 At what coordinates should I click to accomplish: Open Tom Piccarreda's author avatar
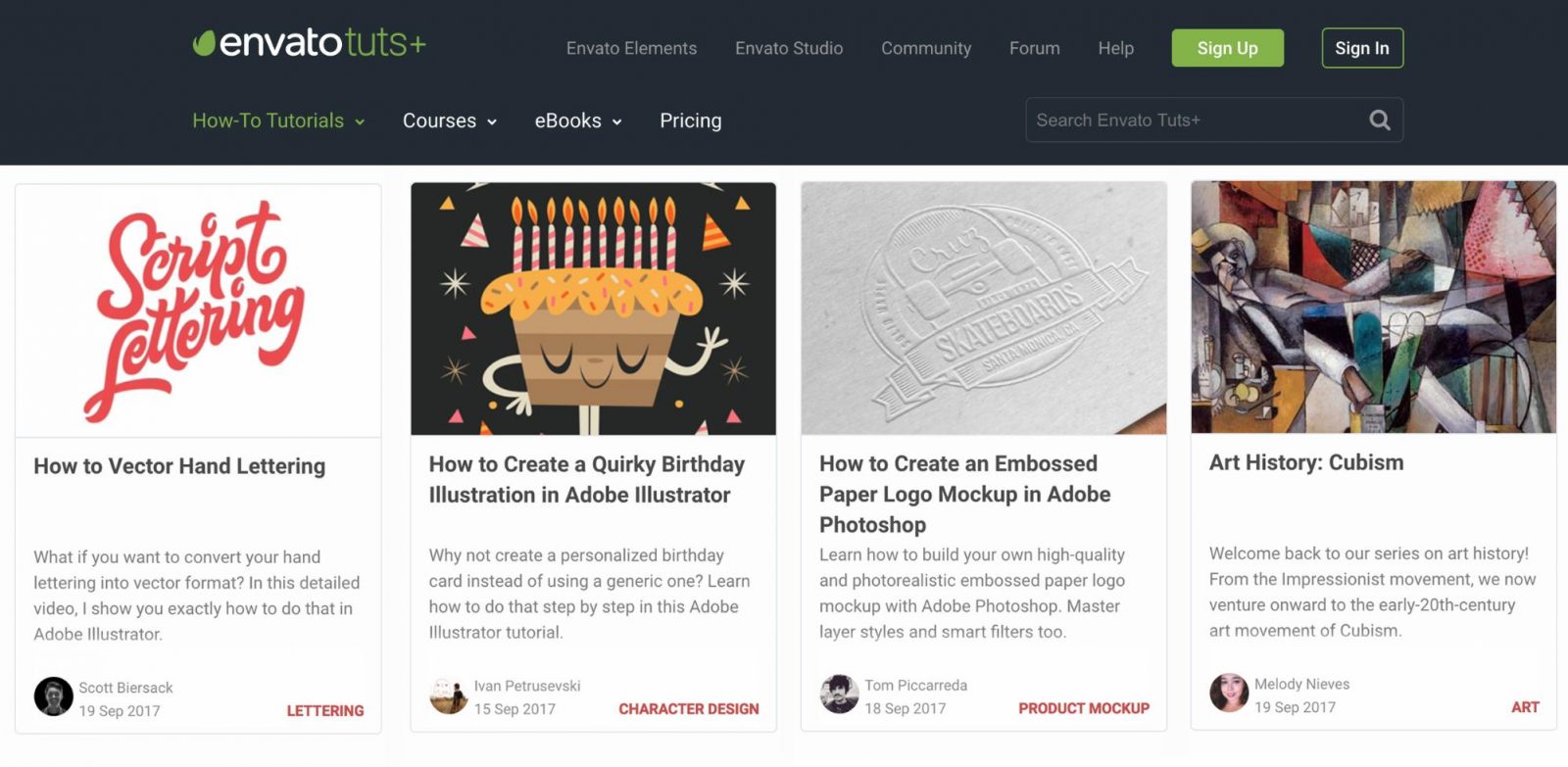point(839,694)
